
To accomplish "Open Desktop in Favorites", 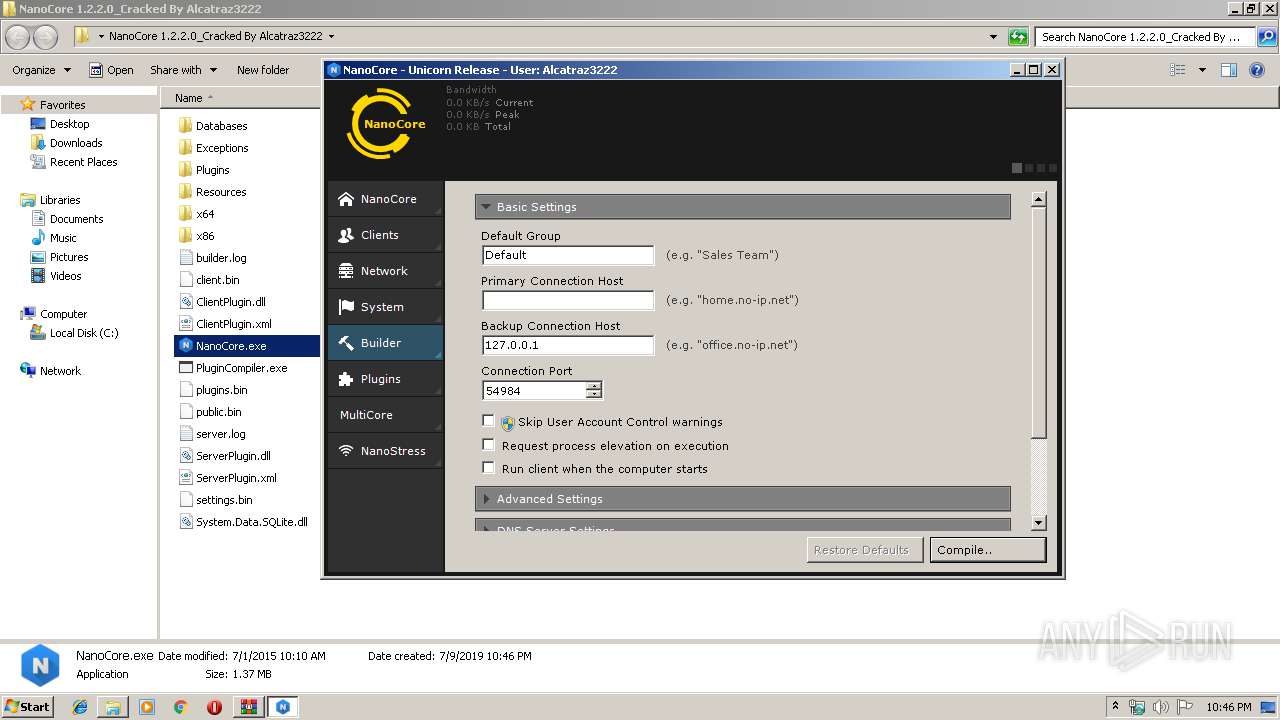I will [69, 124].
